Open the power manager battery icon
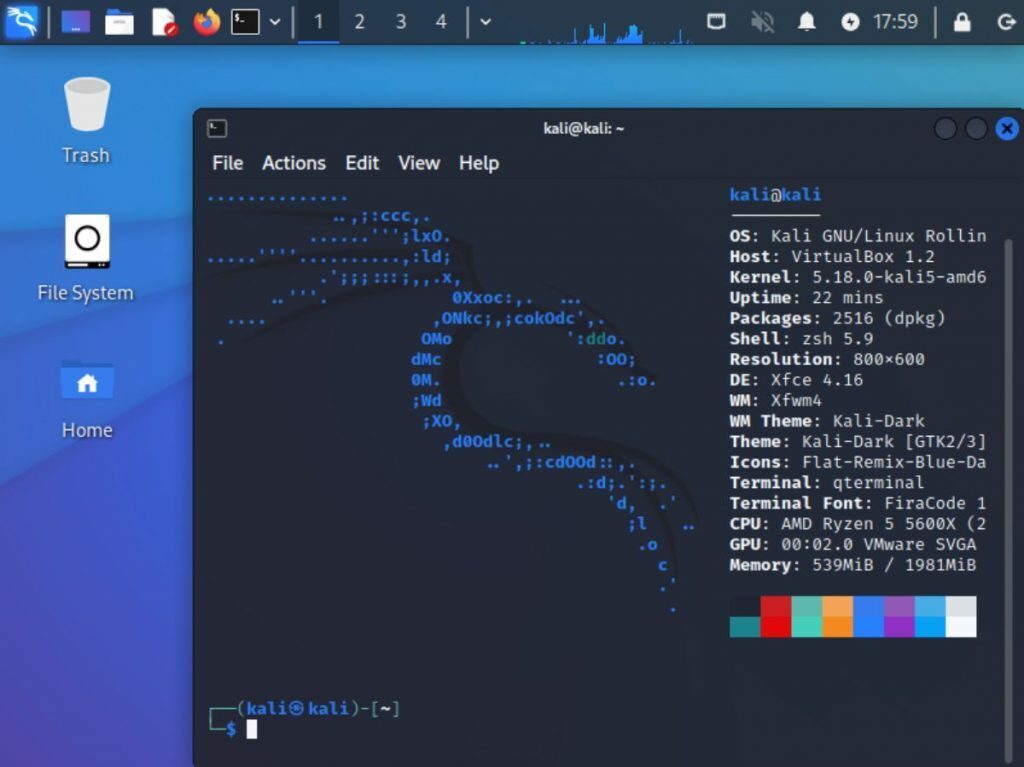The width and height of the screenshot is (1024, 767). (x=850, y=22)
